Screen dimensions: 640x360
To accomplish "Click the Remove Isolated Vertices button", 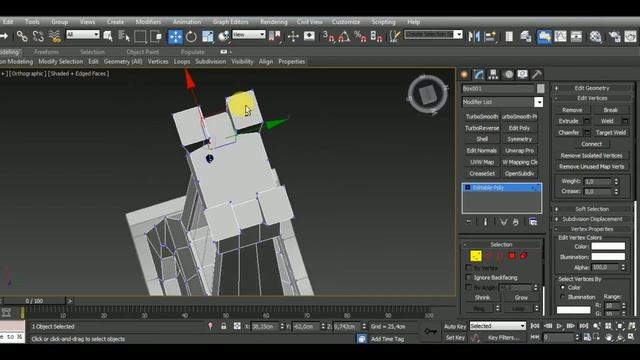I will pos(591,156).
